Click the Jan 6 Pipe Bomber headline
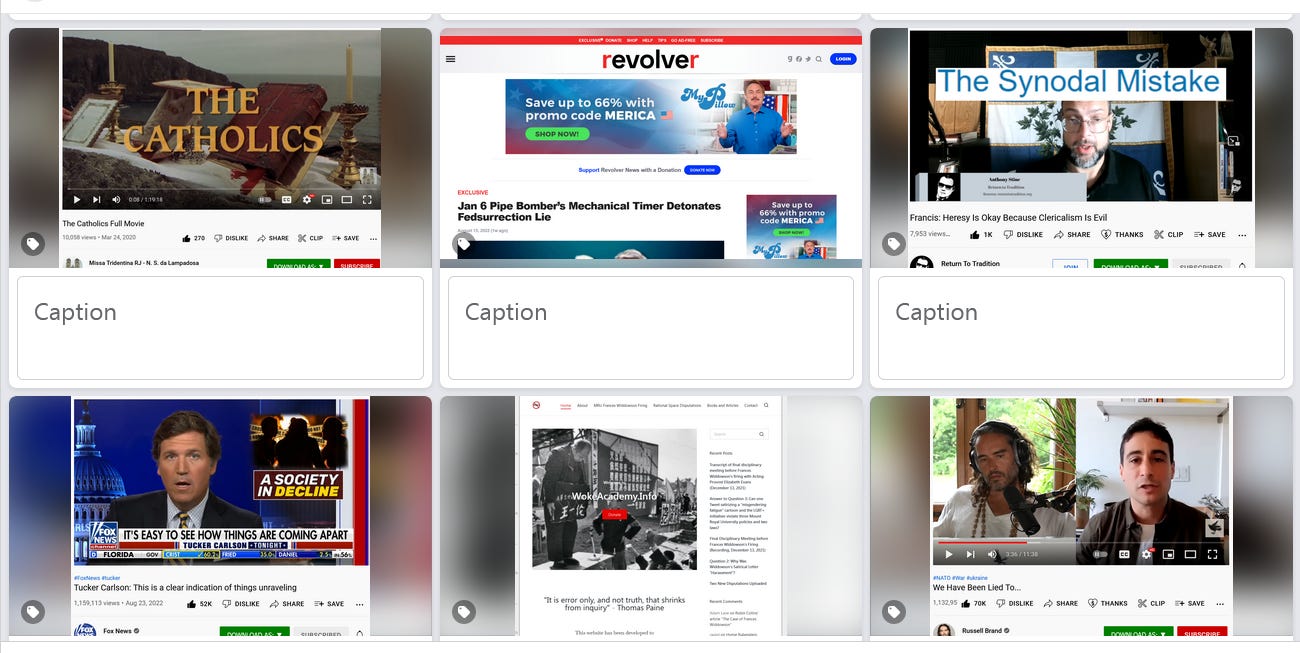The width and height of the screenshot is (1300, 653). [589, 211]
